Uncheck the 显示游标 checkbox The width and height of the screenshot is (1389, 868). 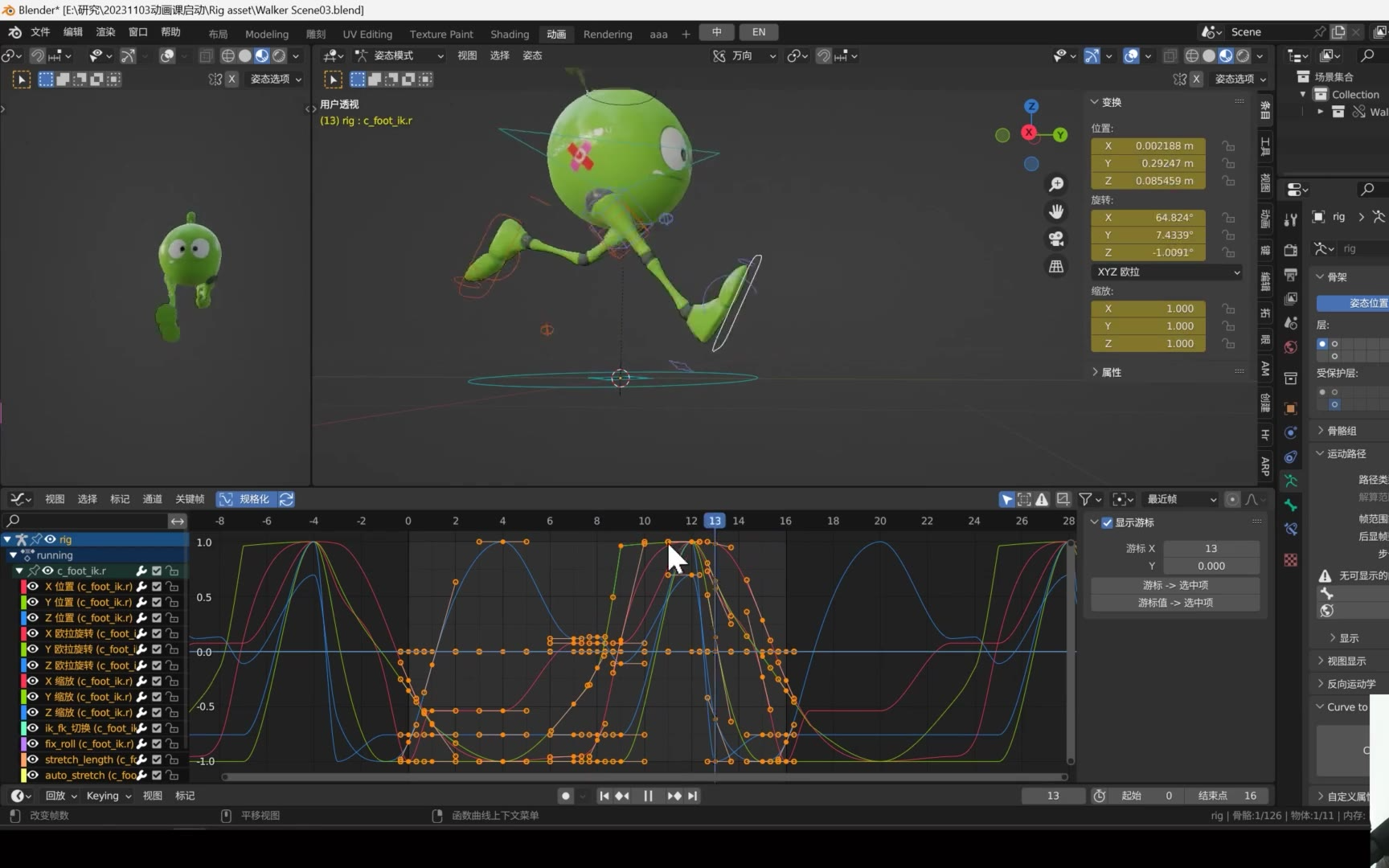click(1107, 523)
